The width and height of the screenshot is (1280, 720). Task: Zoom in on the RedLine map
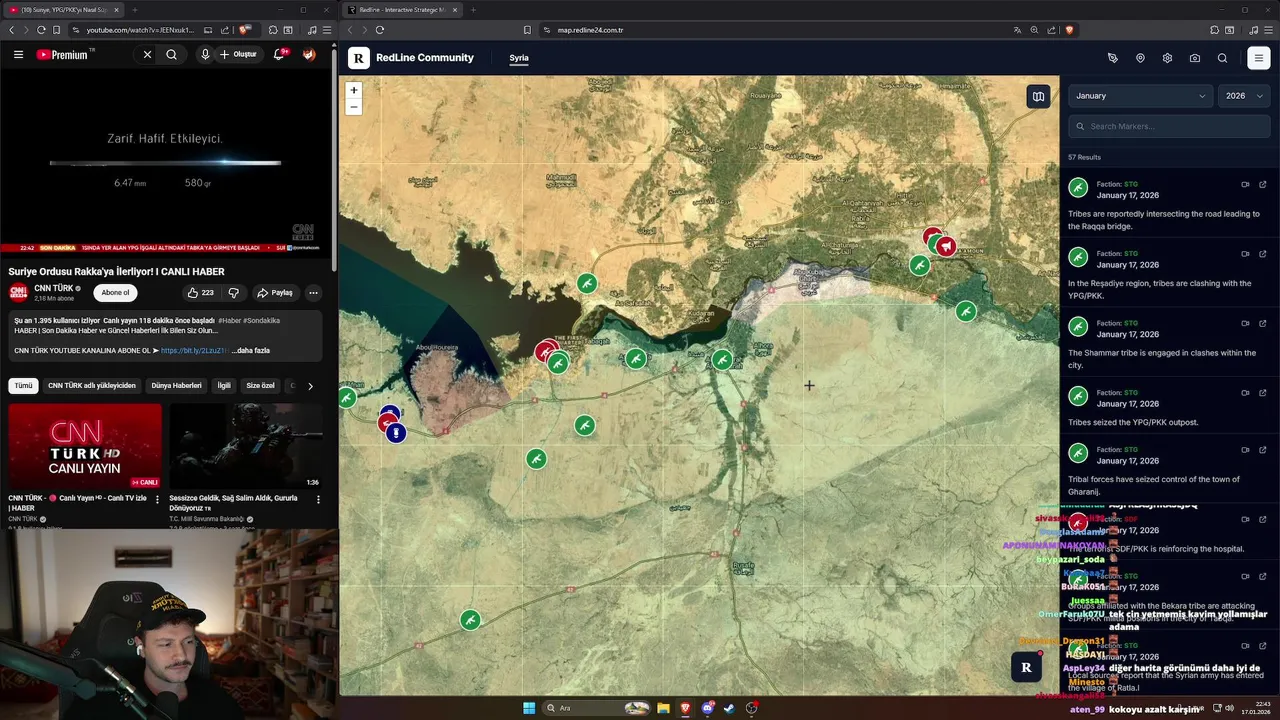click(353, 90)
